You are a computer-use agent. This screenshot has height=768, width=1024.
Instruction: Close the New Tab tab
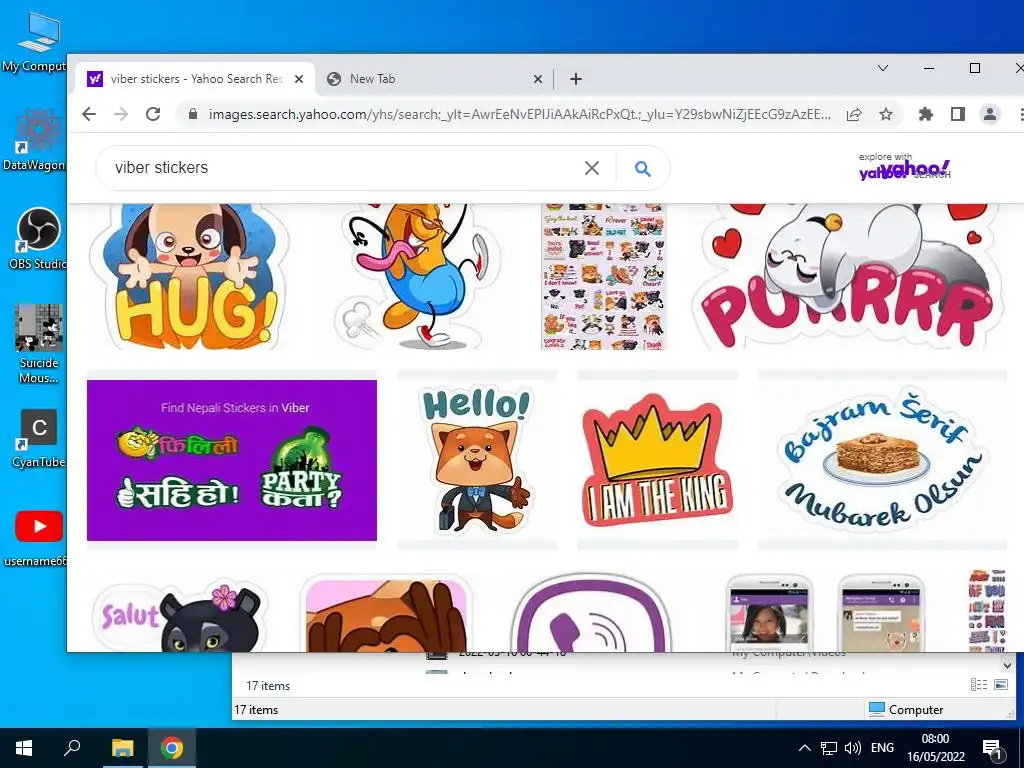(x=537, y=79)
